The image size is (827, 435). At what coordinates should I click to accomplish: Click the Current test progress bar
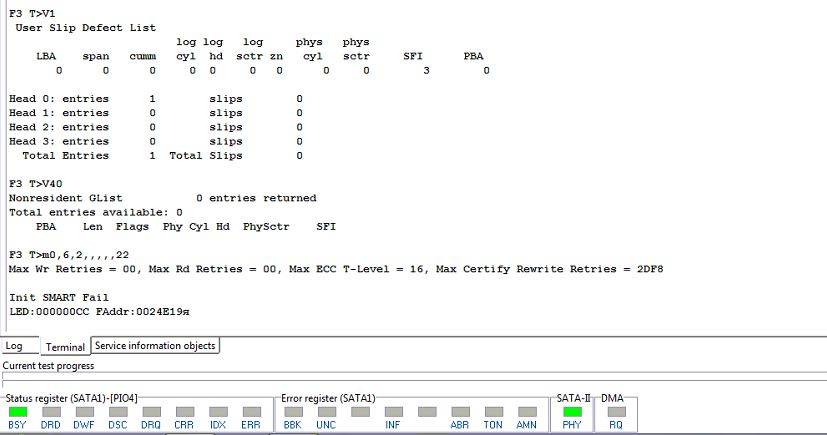pos(414,376)
